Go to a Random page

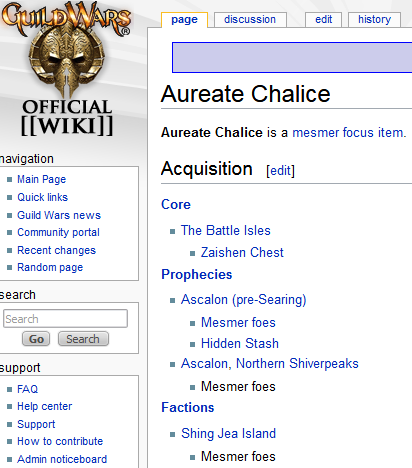[50, 267]
